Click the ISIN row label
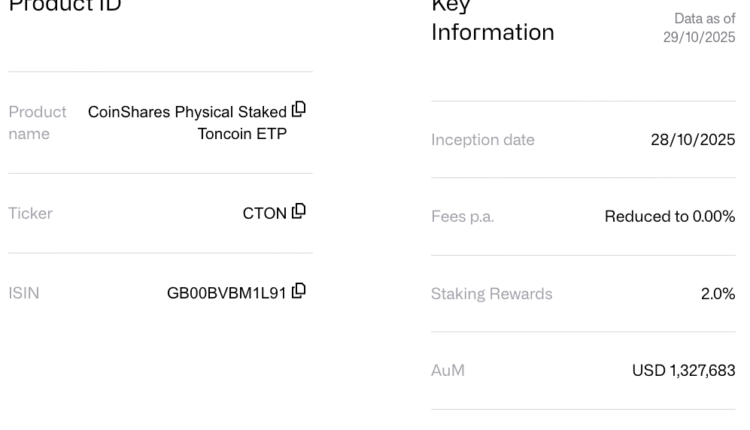Image resolution: width=750 pixels, height=430 pixels. click(x=24, y=292)
